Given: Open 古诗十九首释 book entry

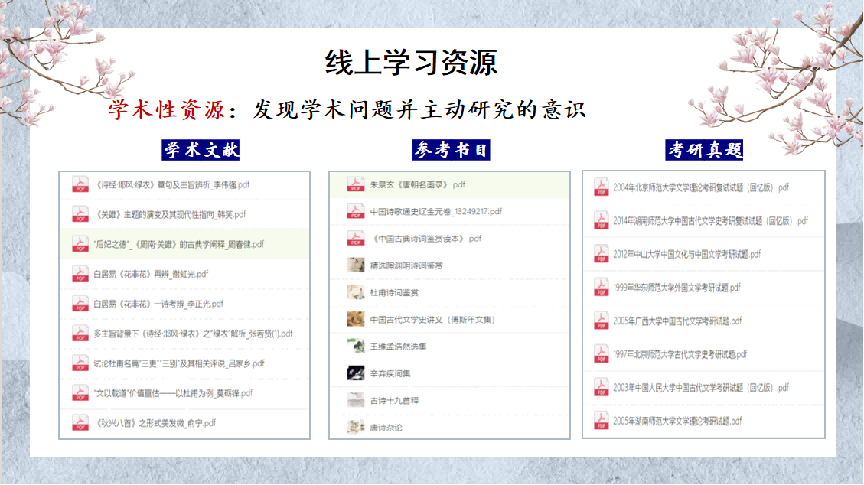Looking at the screenshot, I should (394, 399).
